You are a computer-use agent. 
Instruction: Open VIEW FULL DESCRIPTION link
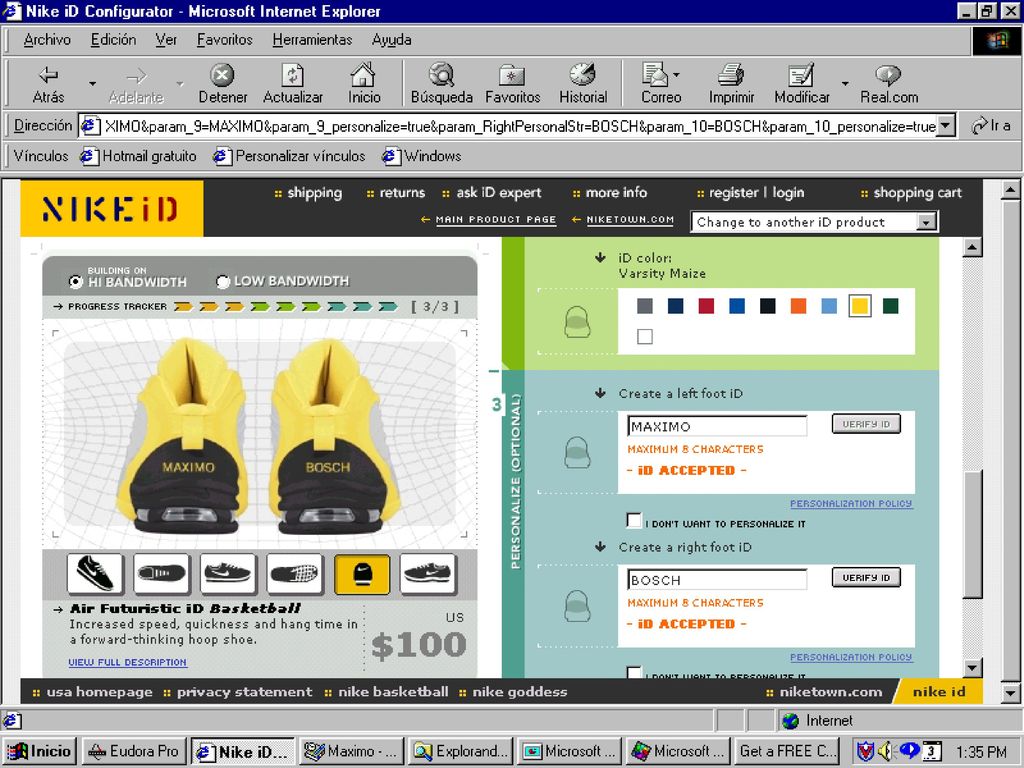tap(127, 662)
